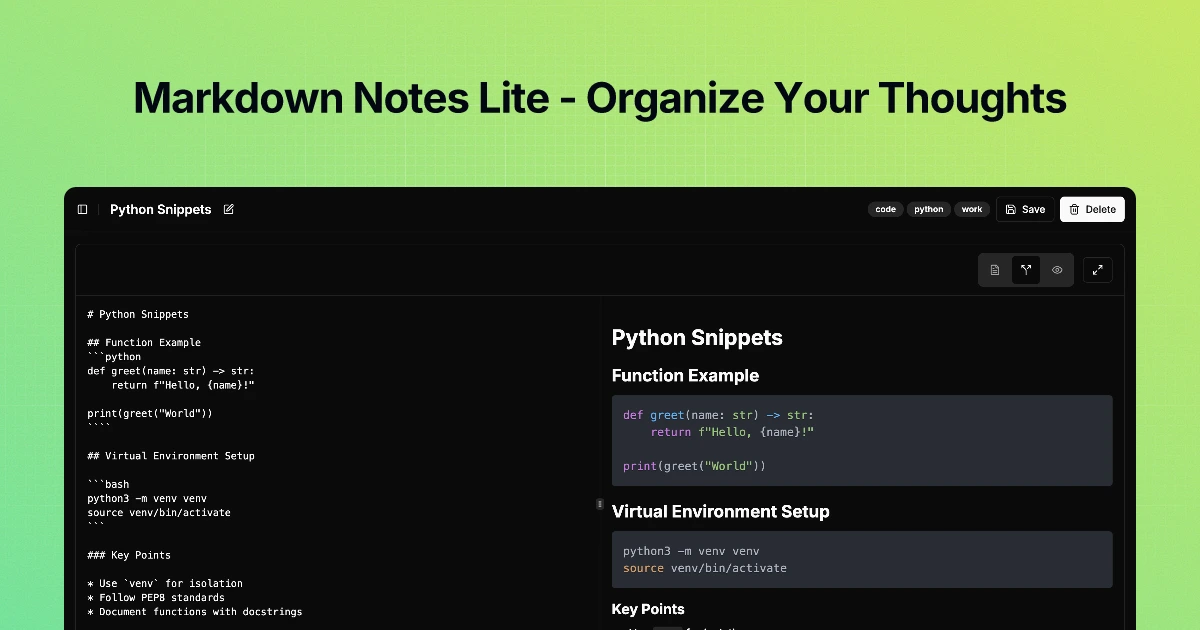Viewport: 1200px width, 630px height.
Task: Save the Python Snippets note
Action: pos(1025,209)
